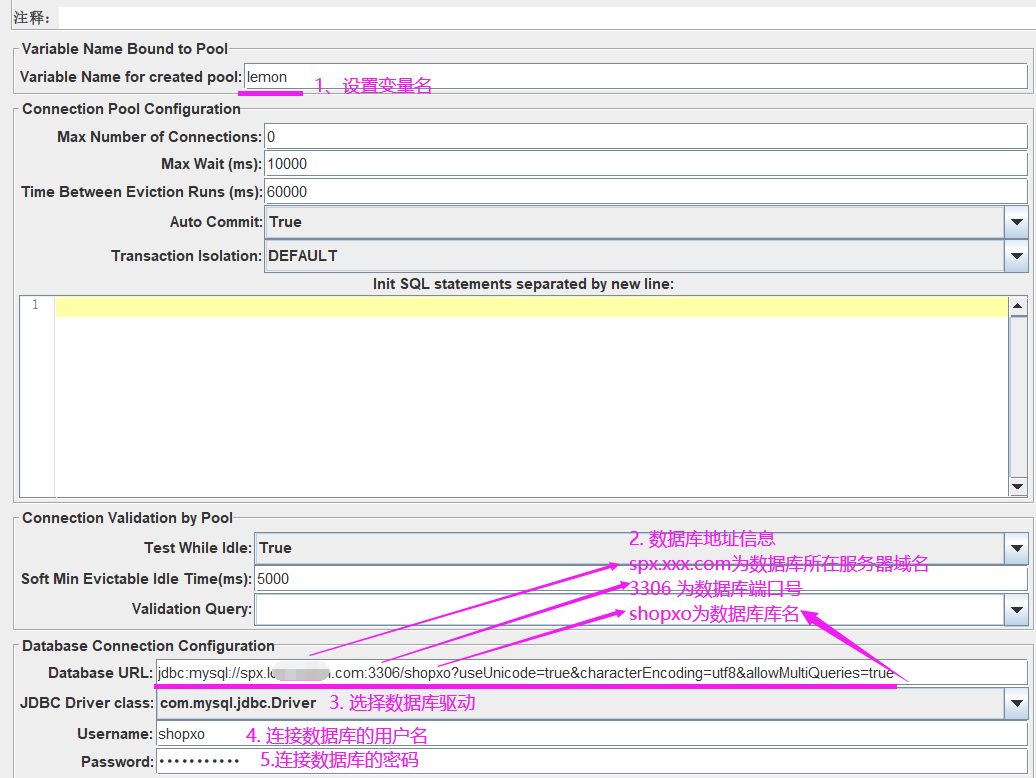Expand the Validation Query dropdown arrow
Image resolution: width=1036 pixels, height=778 pixels.
(x=1016, y=609)
